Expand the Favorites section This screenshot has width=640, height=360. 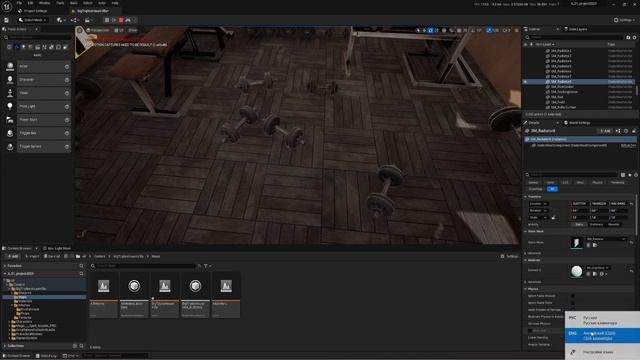[5, 266]
